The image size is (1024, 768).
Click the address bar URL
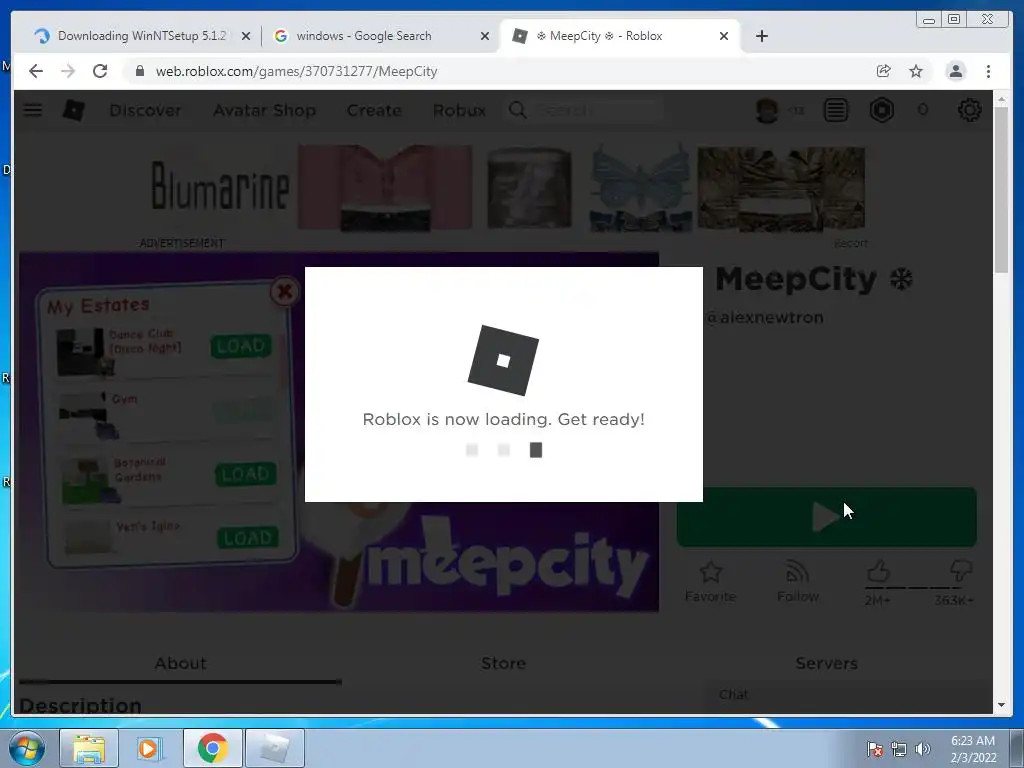[296, 71]
